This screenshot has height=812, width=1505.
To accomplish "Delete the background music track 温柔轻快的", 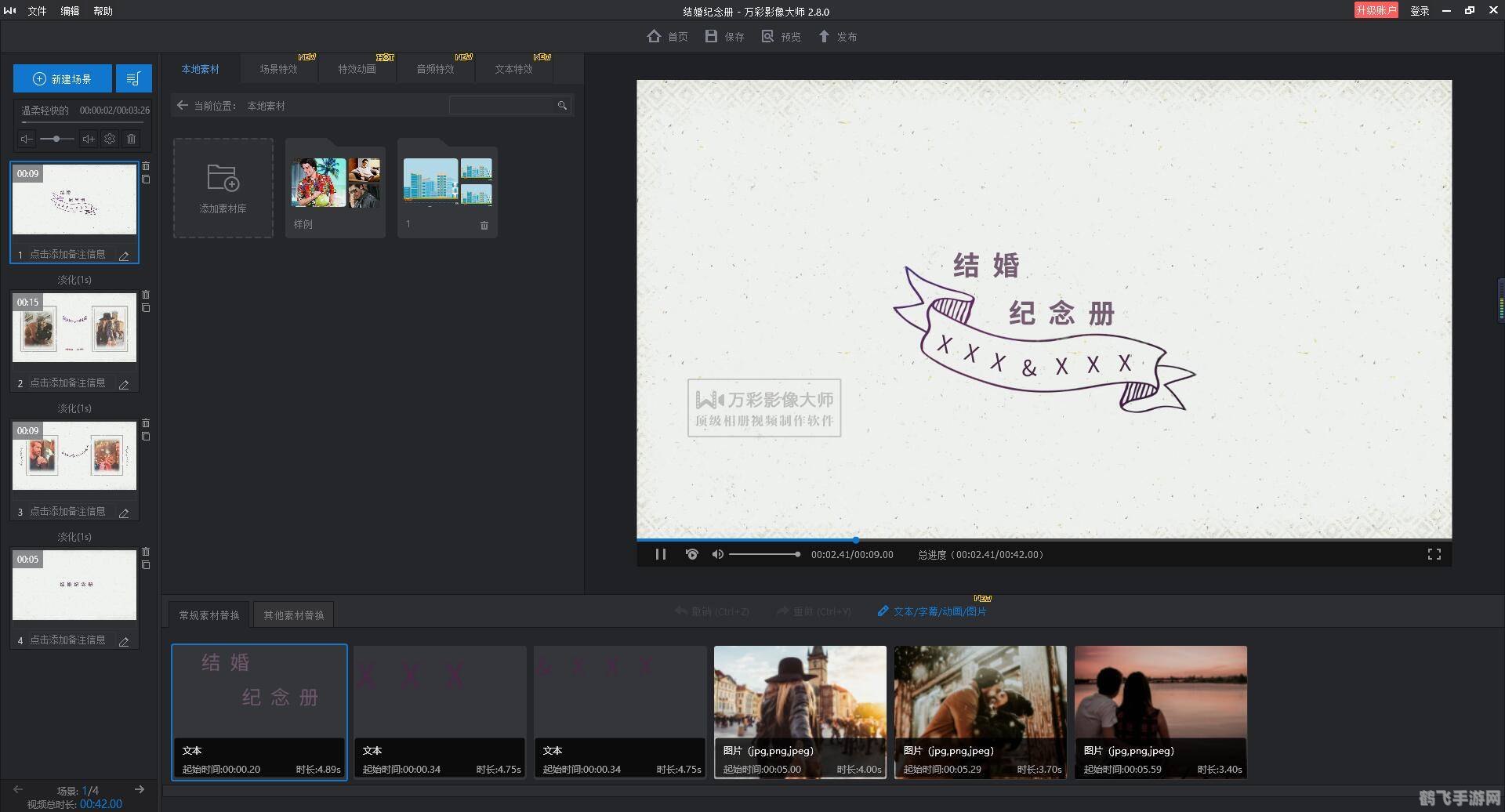I will click(x=131, y=139).
